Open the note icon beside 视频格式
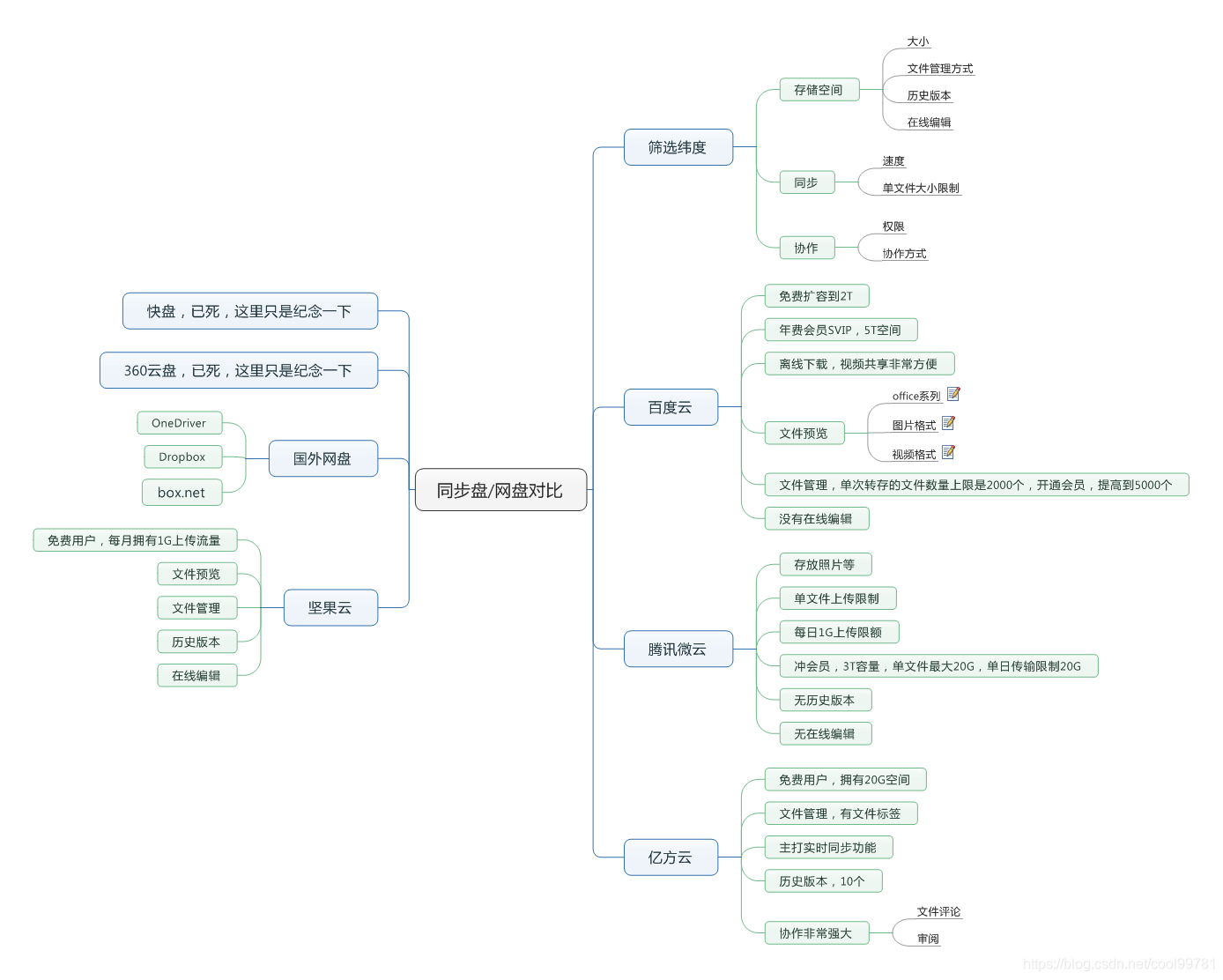Image resolution: width=1223 pixels, height=980 pixels. tap(948, 452)
